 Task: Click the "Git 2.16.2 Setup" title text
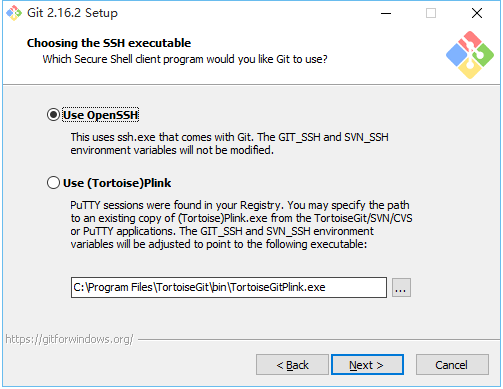[x=72, y=13]
